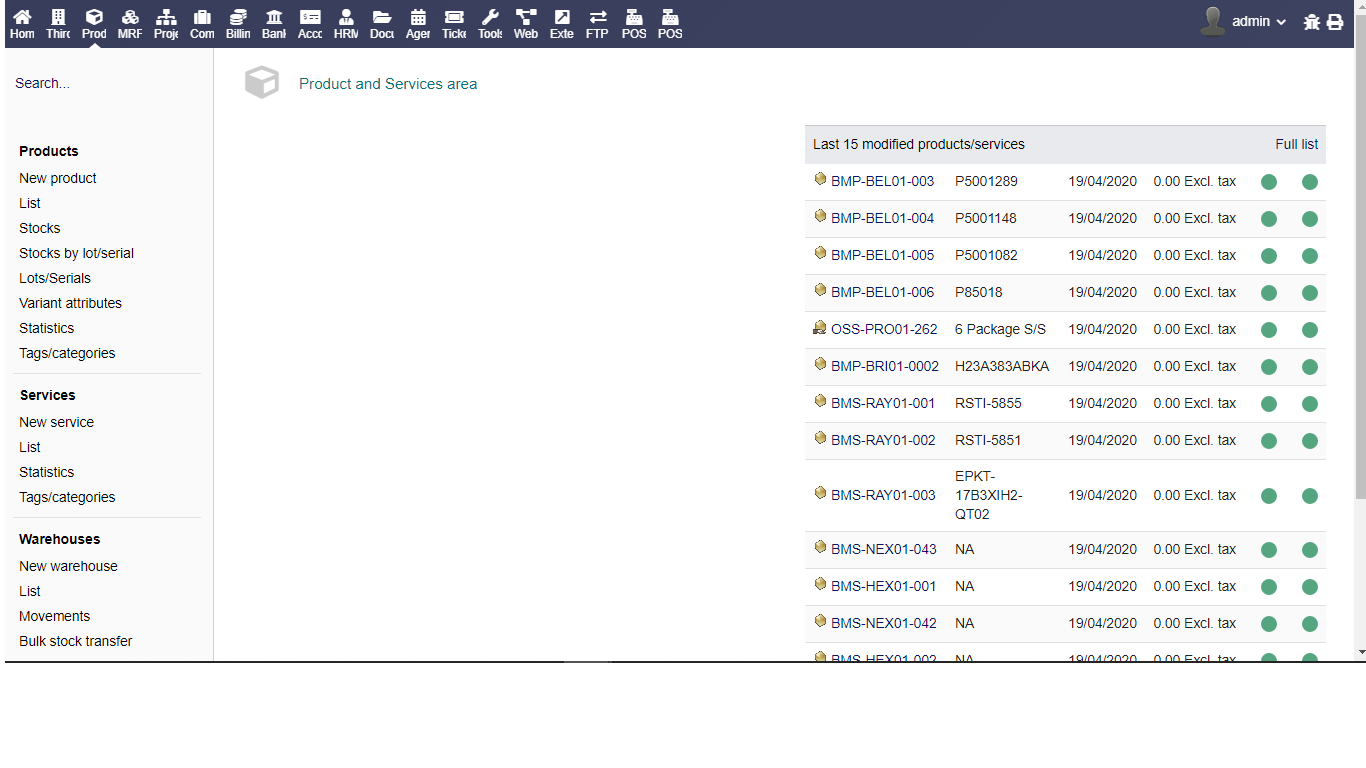Toggle first status dot for BMS-RAY01-001
This screenshot has height=768, width=1366.
point(1269,404)
